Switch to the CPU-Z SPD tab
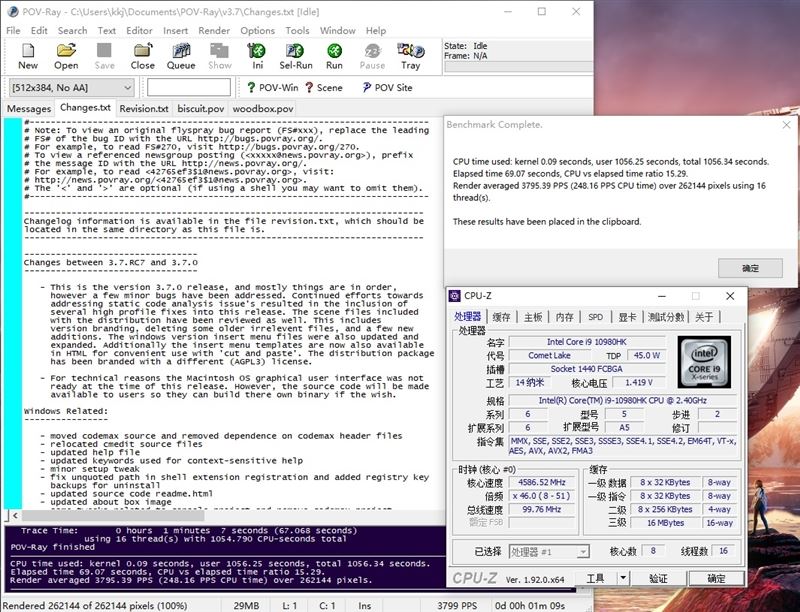Image resolution: width=800 pixels, height=612 pixels. [x=595, y=317]
